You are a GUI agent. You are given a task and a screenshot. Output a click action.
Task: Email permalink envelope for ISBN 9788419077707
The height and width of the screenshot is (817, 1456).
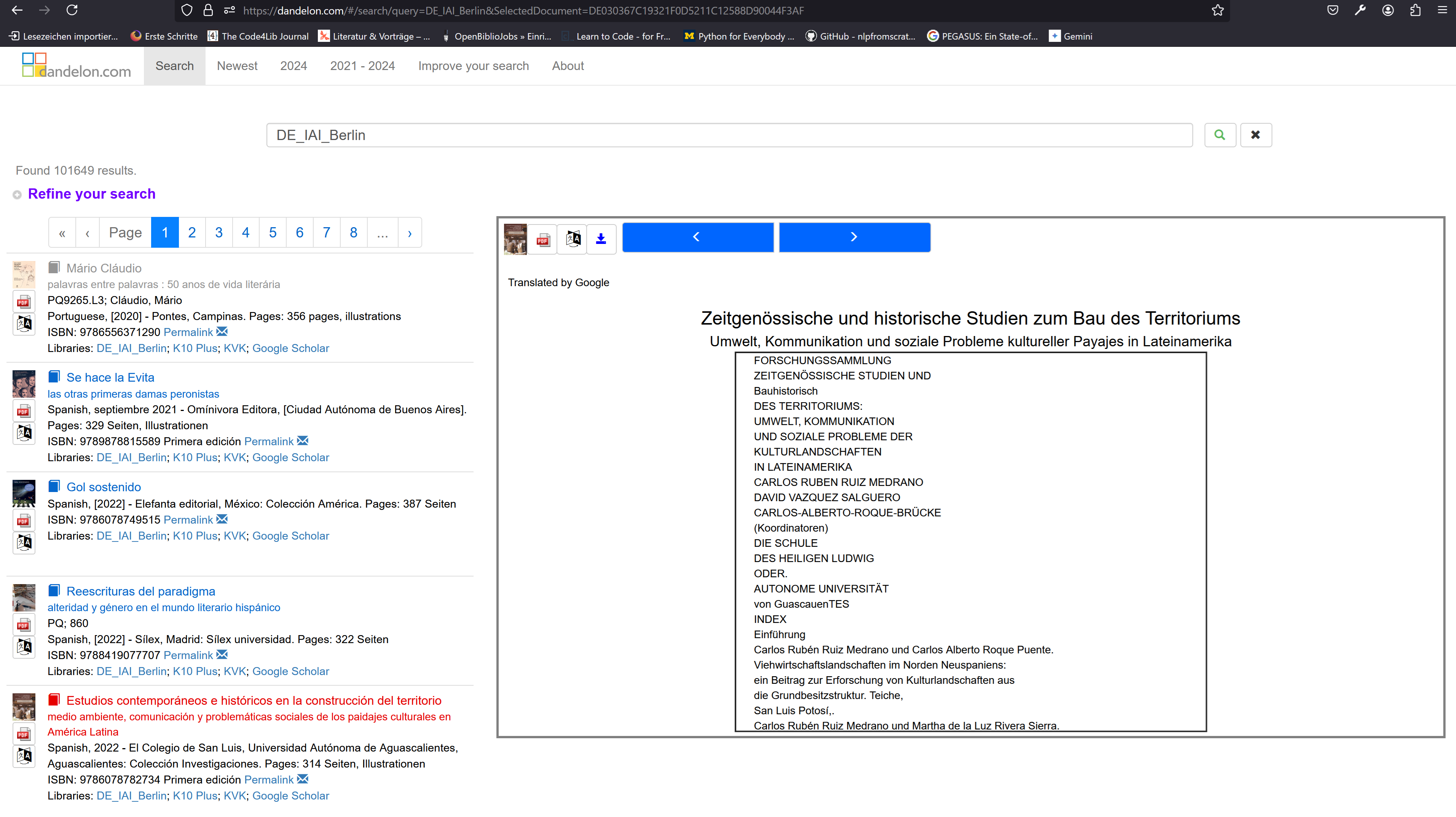coord(222,655)
